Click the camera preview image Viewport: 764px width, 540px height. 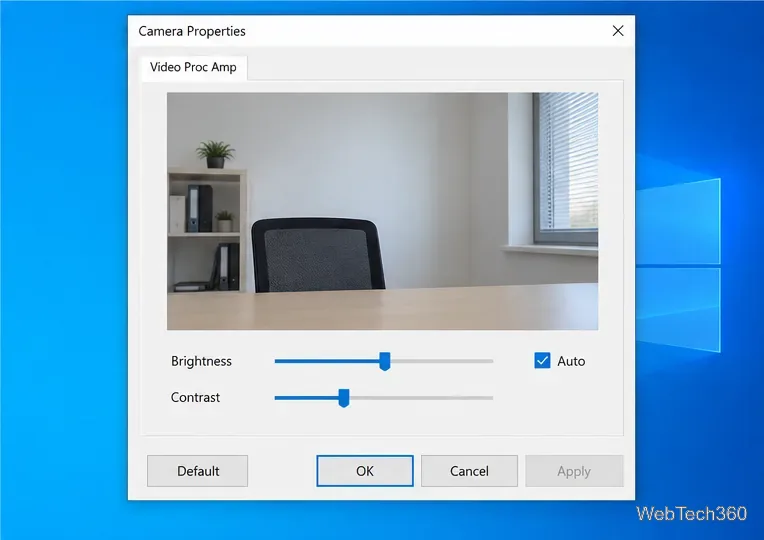(382, 211)
